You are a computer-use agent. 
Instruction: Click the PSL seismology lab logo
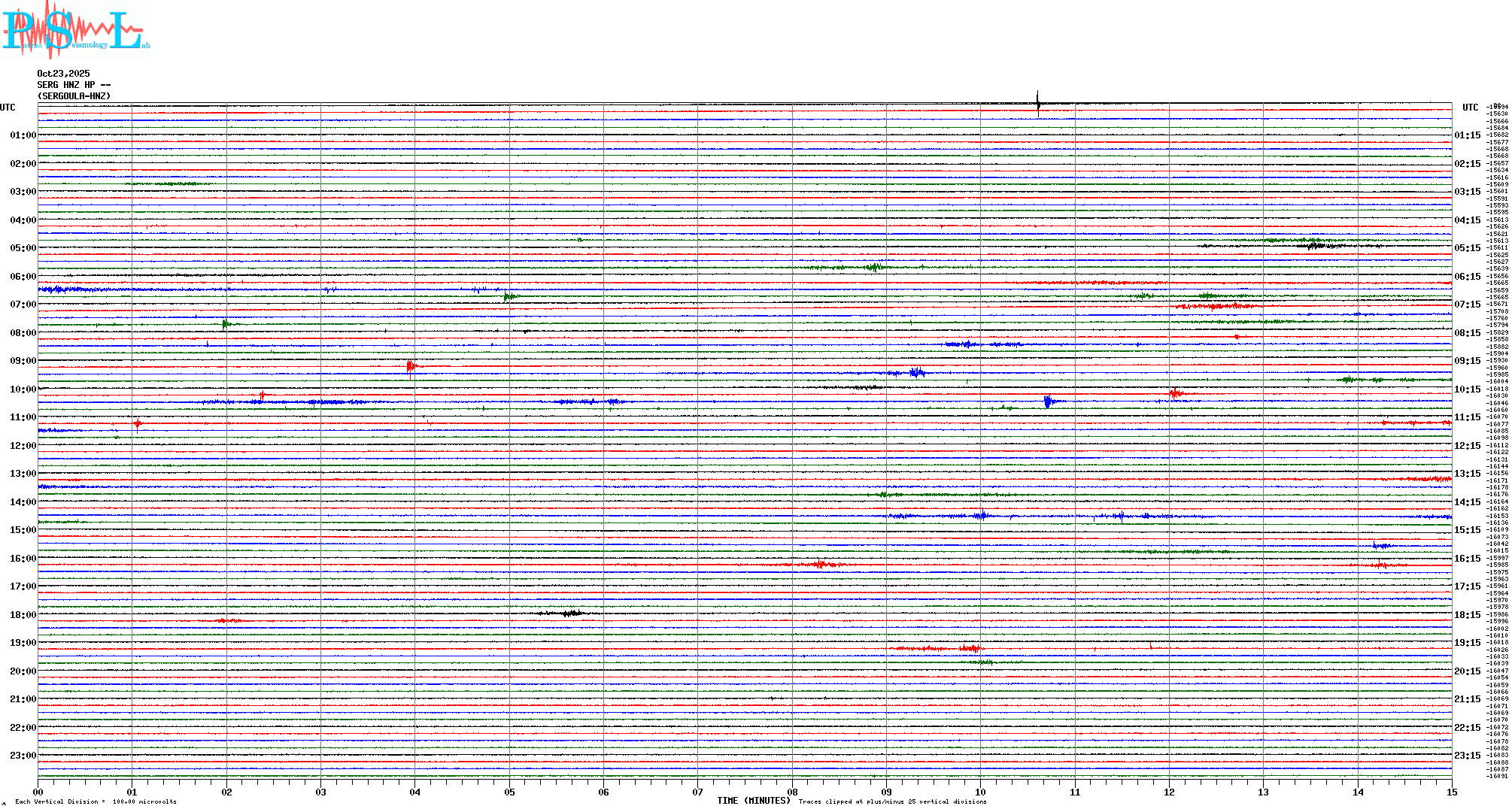[75, 29]
